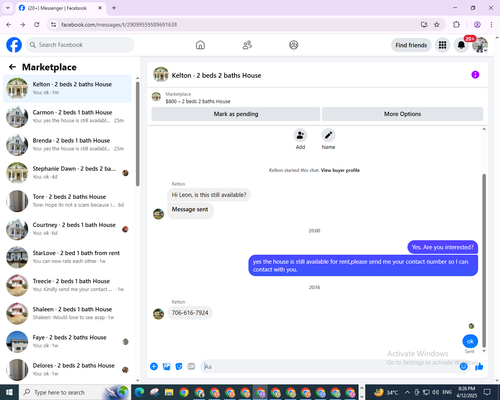Go back using the Marketplace arrow

pos(12,67)
